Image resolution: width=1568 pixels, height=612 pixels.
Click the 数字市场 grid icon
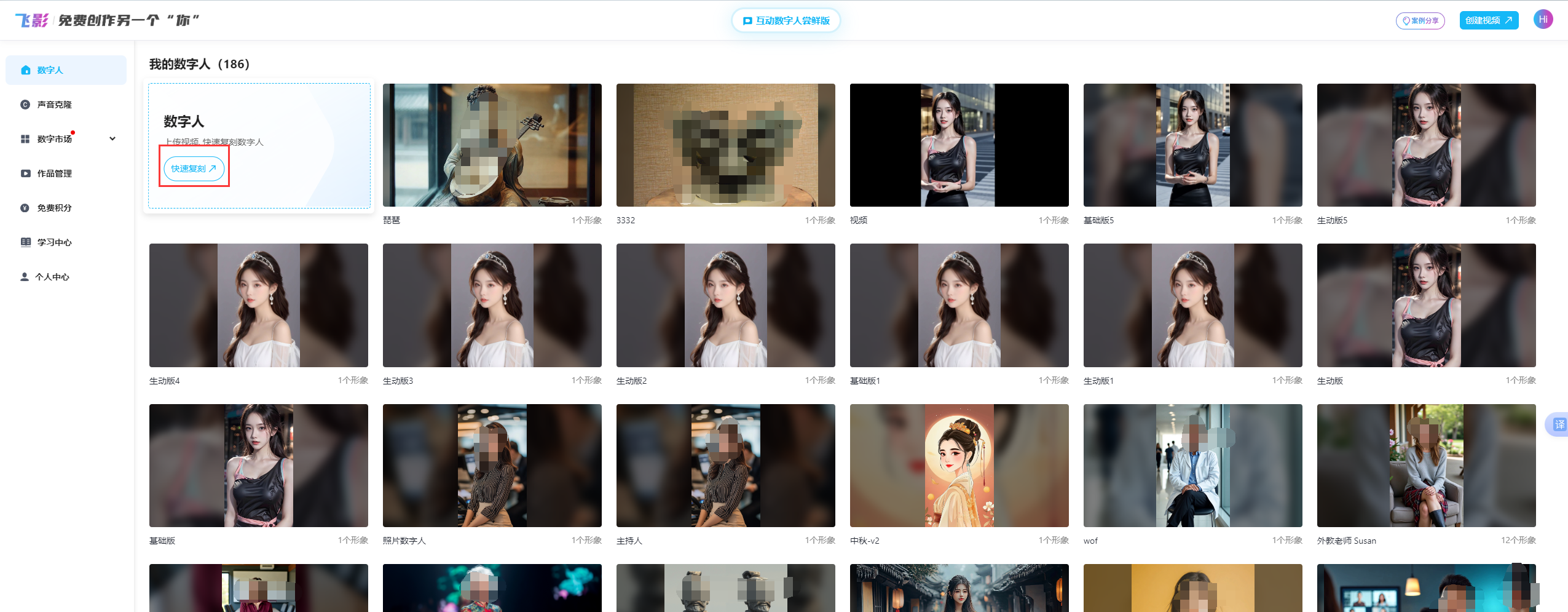coord(25,139)
